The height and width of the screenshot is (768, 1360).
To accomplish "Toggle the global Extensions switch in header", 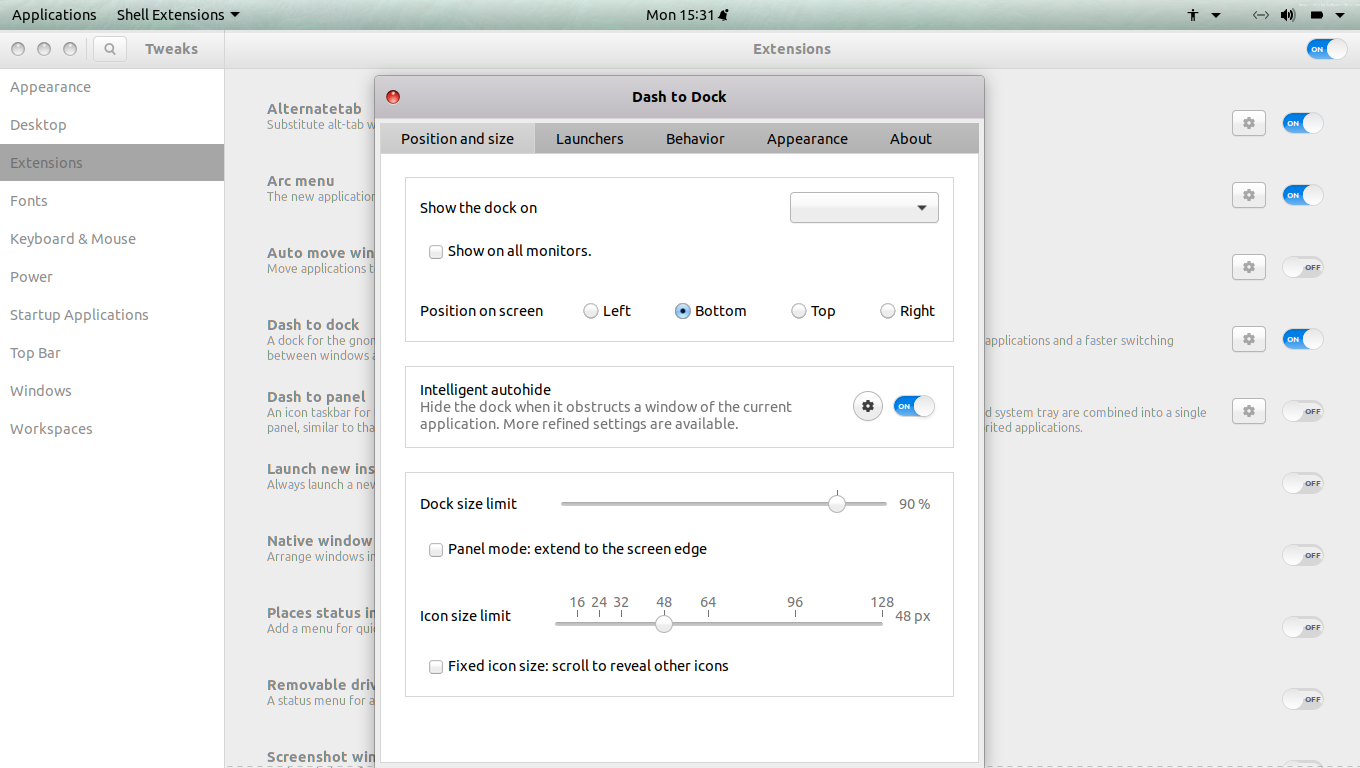I will 1326,49.
